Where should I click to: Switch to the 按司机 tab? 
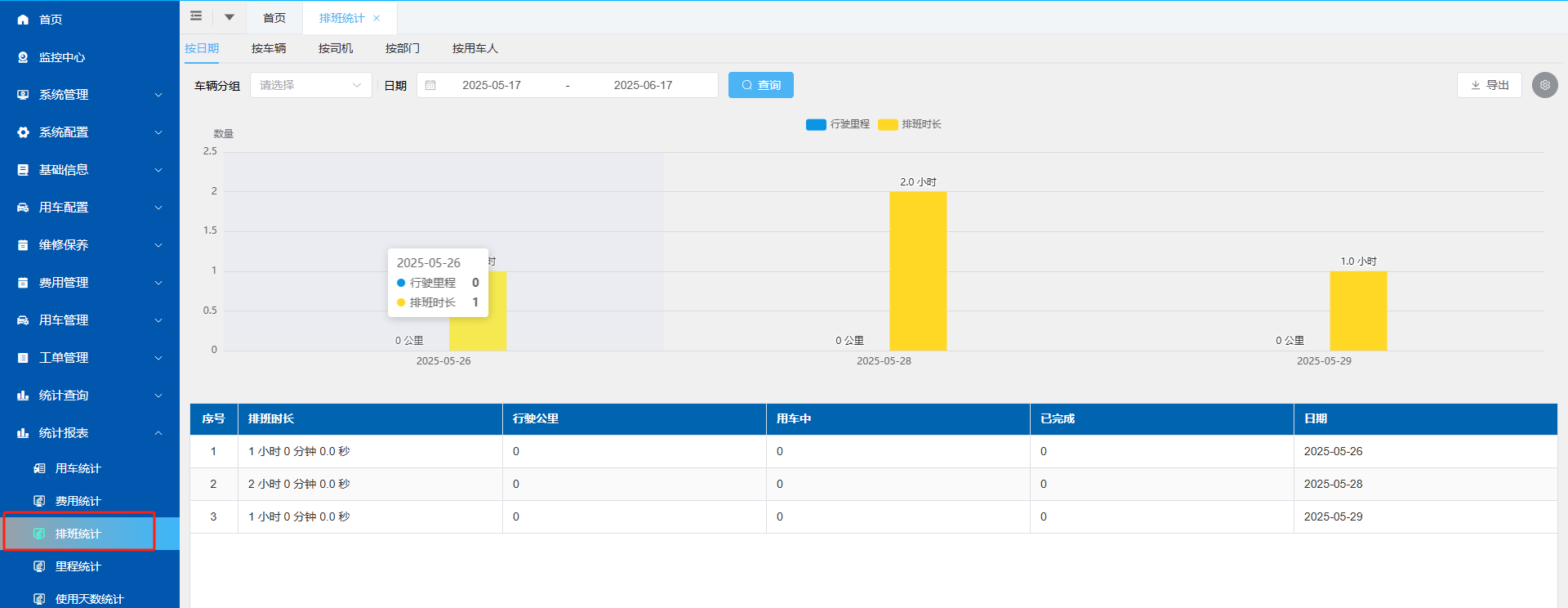336,48
